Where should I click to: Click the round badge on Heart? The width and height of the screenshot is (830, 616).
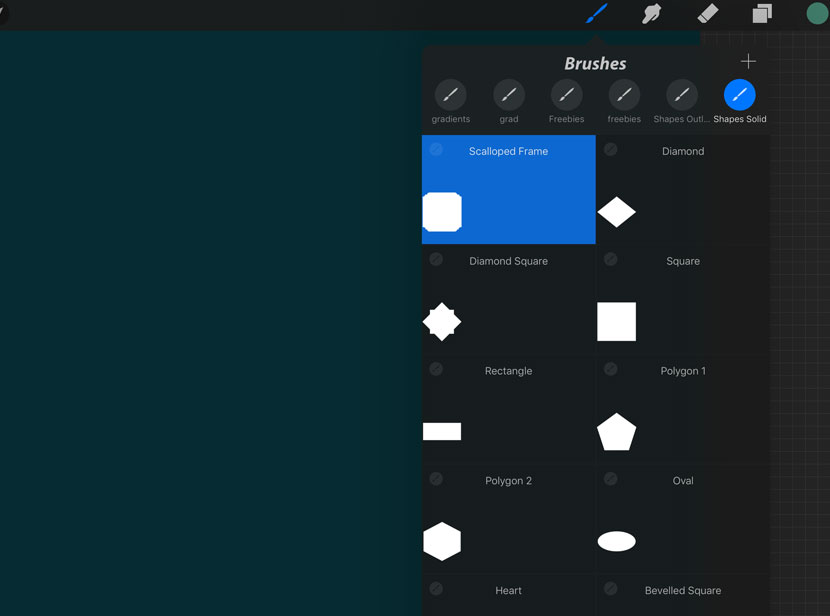point(436,588)
